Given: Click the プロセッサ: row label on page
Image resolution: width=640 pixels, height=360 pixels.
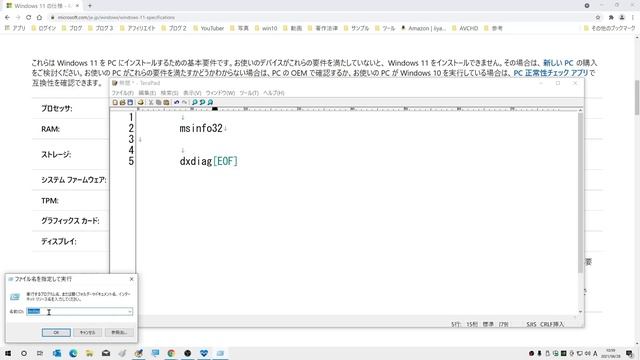Looking at the screenshot, I should point(57,109).
